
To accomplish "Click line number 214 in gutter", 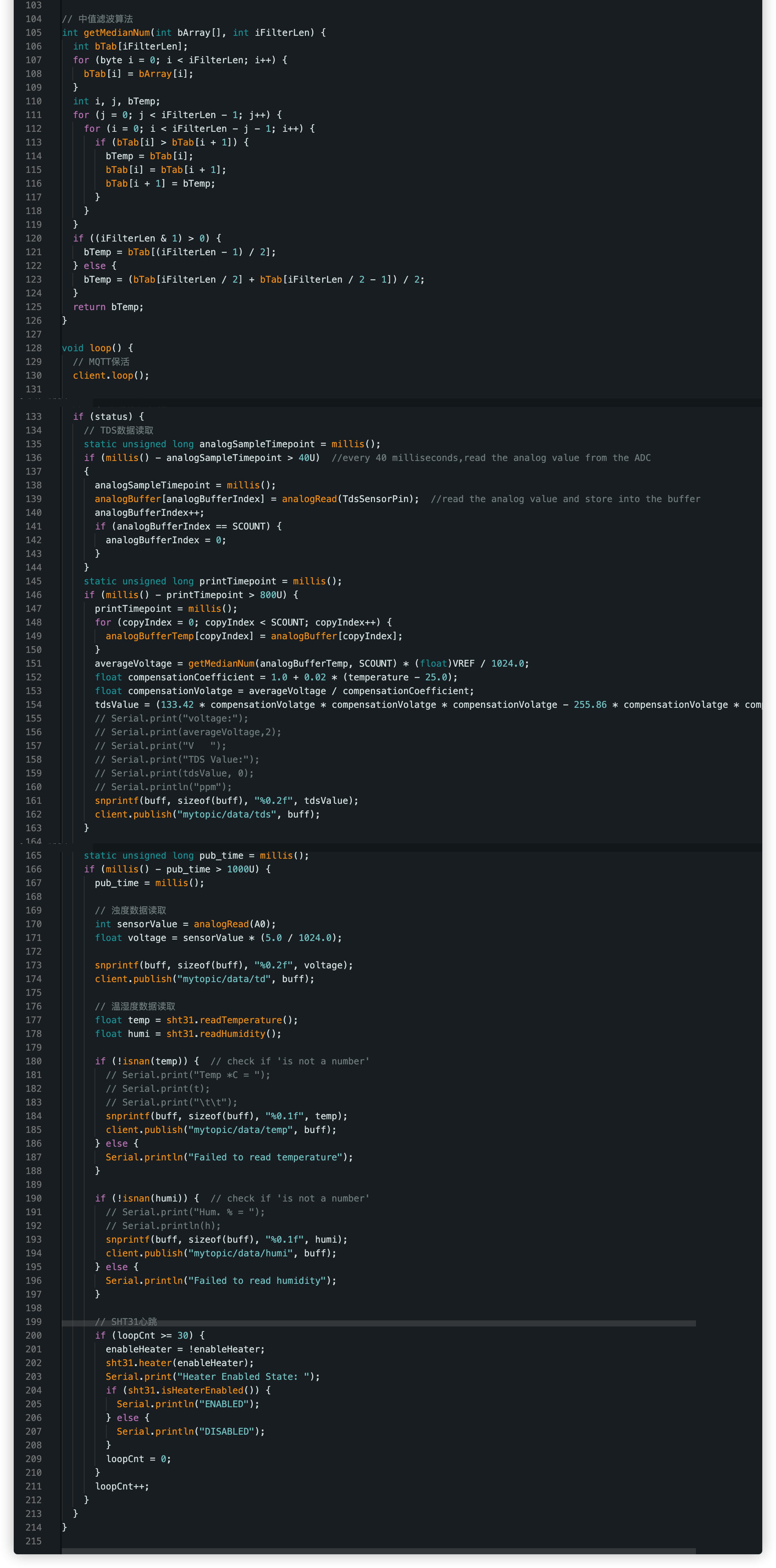I will click(x=34, y=1528).
